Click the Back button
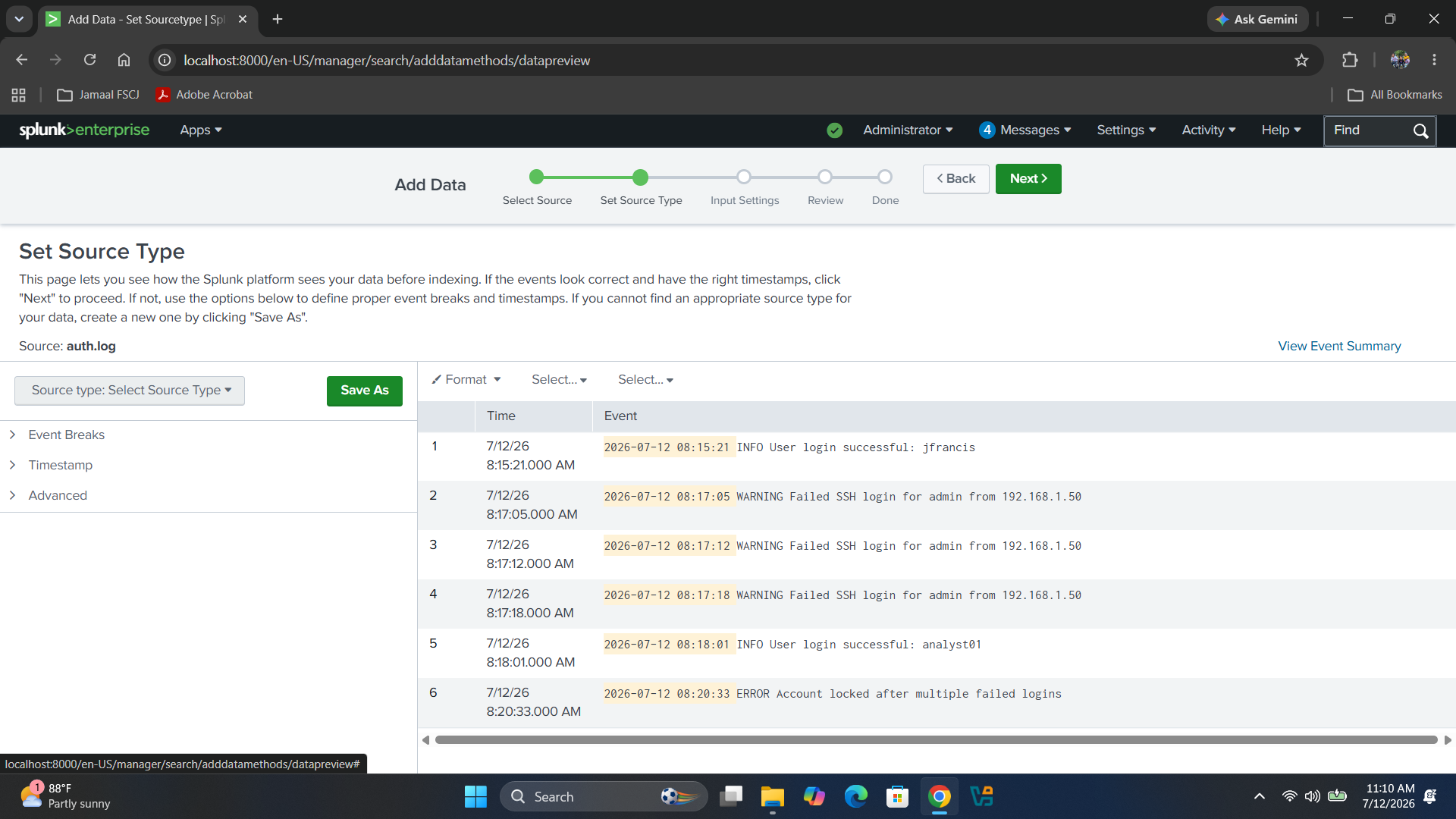This screenshot has width=1456, height=819. click(x=955, y=179)
